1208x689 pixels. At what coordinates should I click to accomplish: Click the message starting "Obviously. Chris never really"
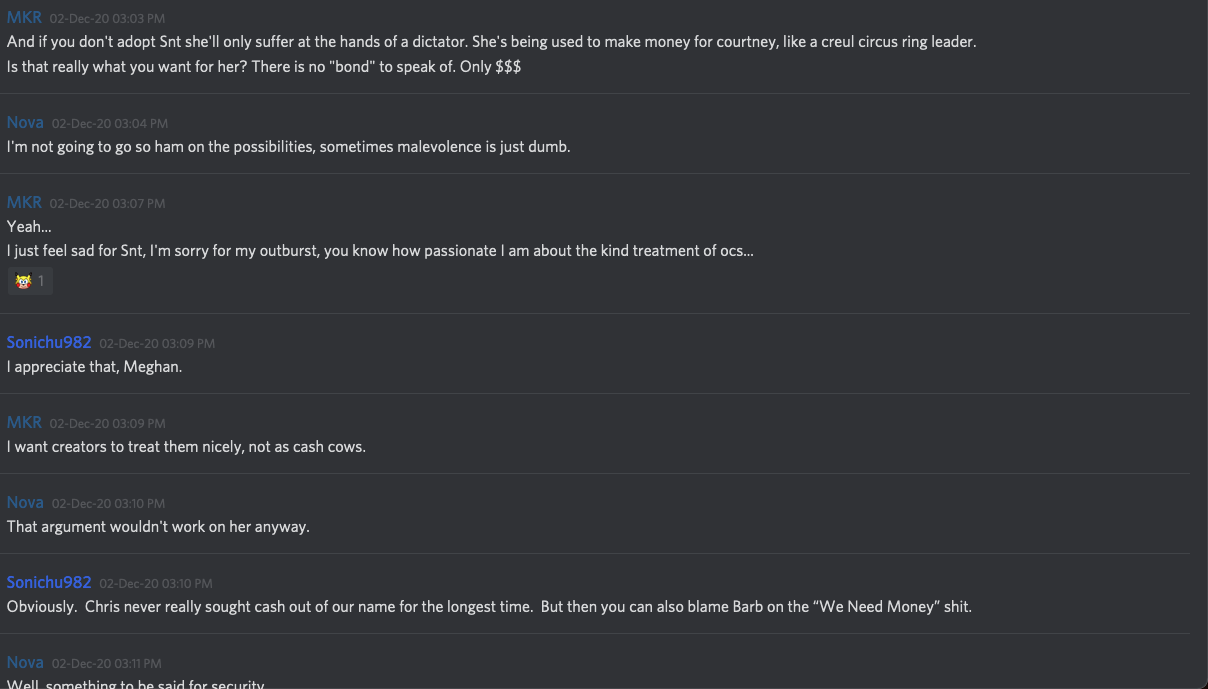(488, 606)
